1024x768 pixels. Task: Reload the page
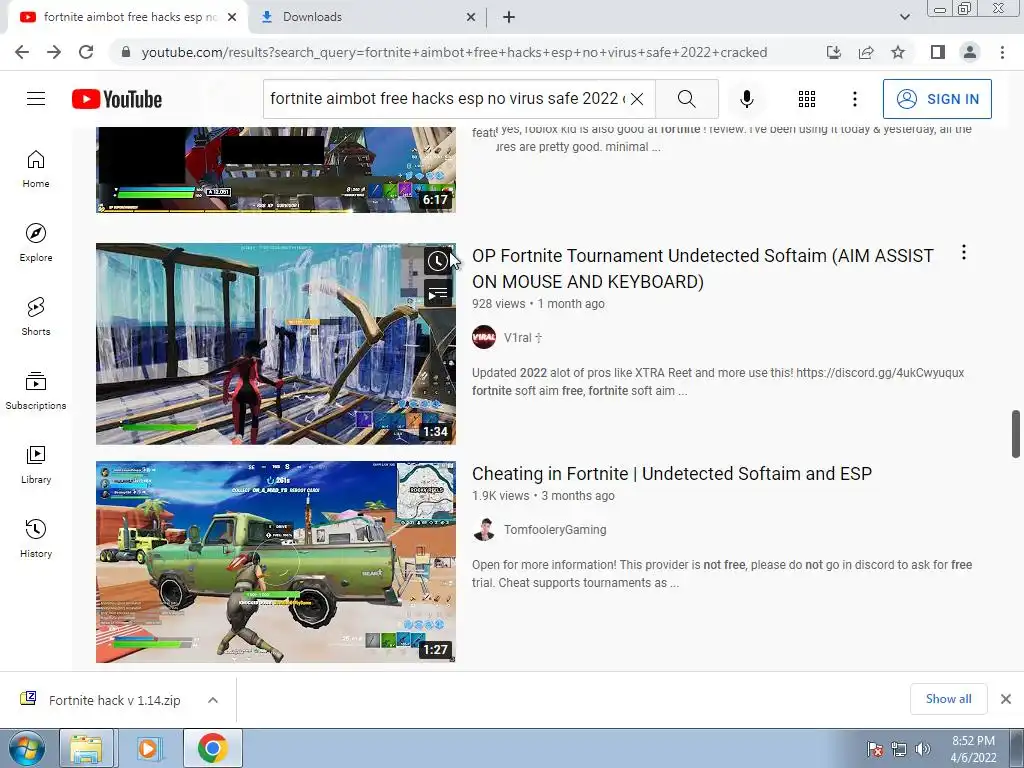(x=86, y=52)
